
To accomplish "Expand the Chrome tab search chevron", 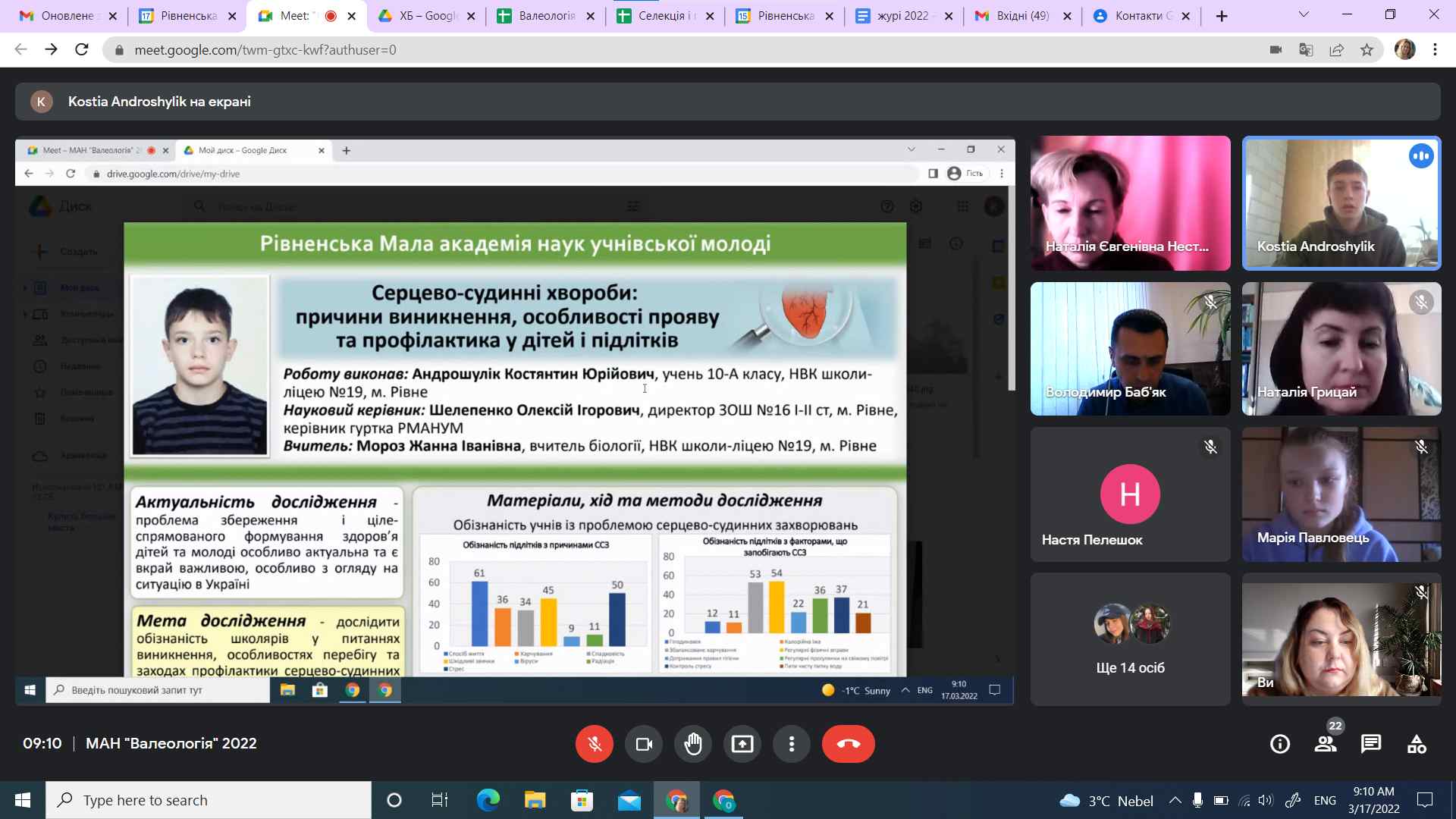I will tap(1304, 14).
